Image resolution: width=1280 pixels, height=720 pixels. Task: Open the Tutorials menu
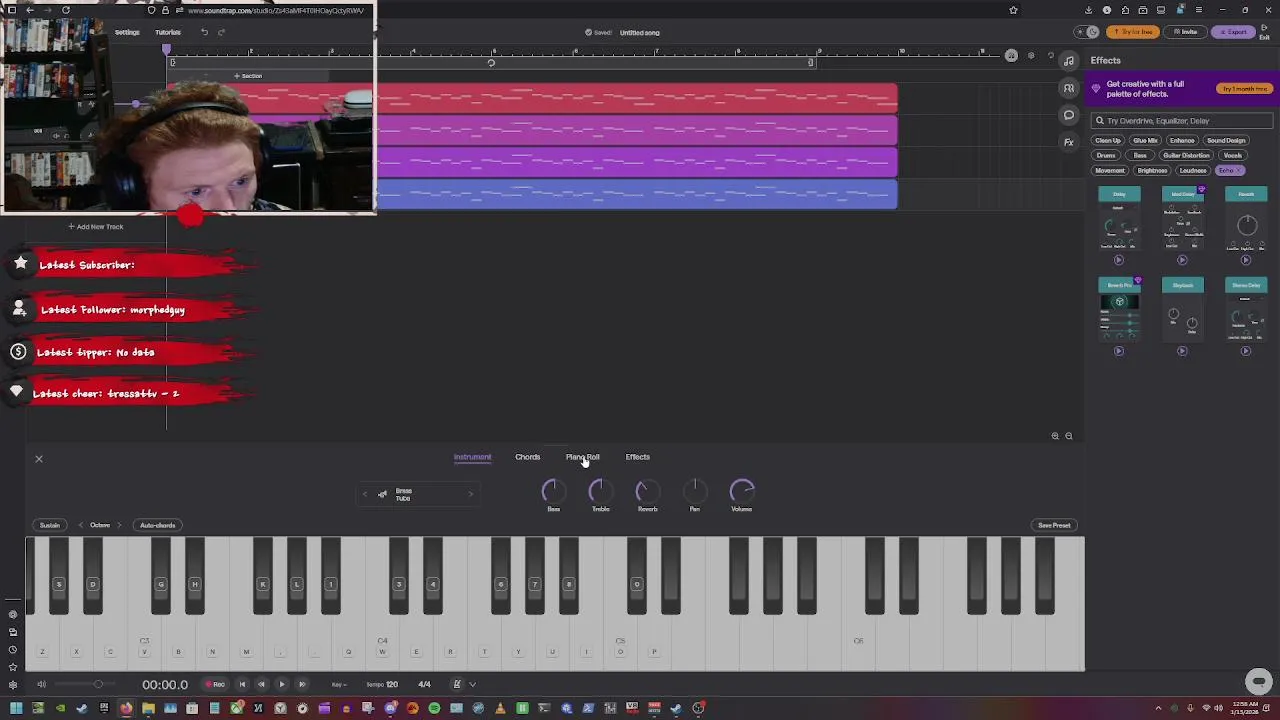(168, 32)
